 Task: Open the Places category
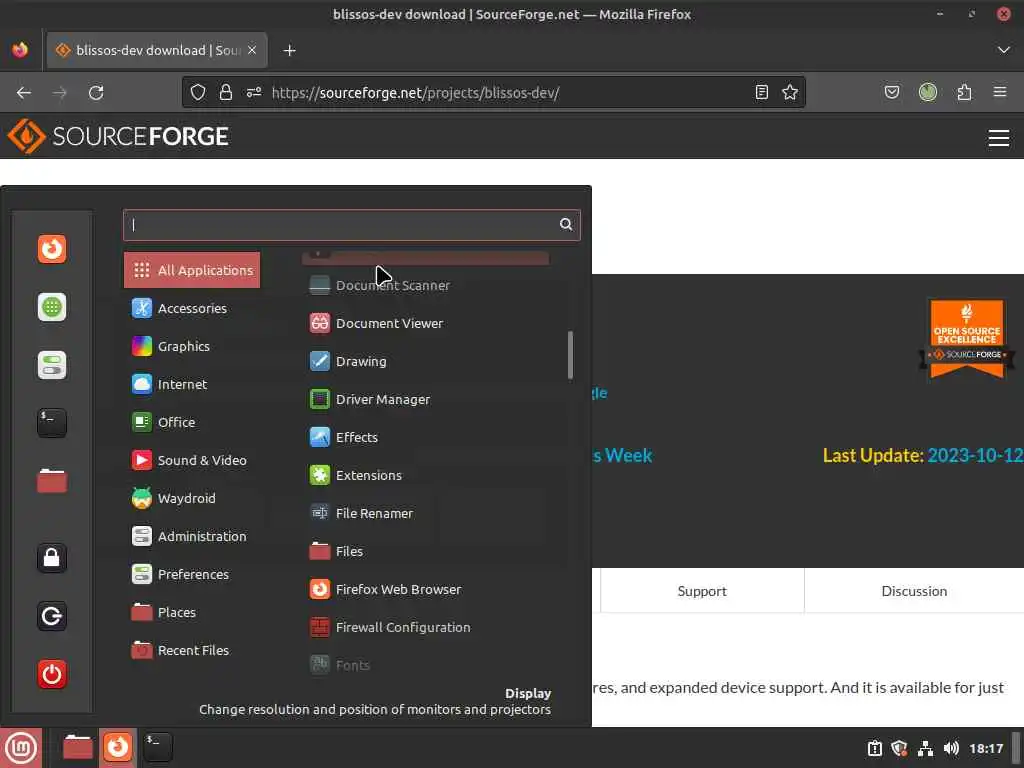coord(192,612)
